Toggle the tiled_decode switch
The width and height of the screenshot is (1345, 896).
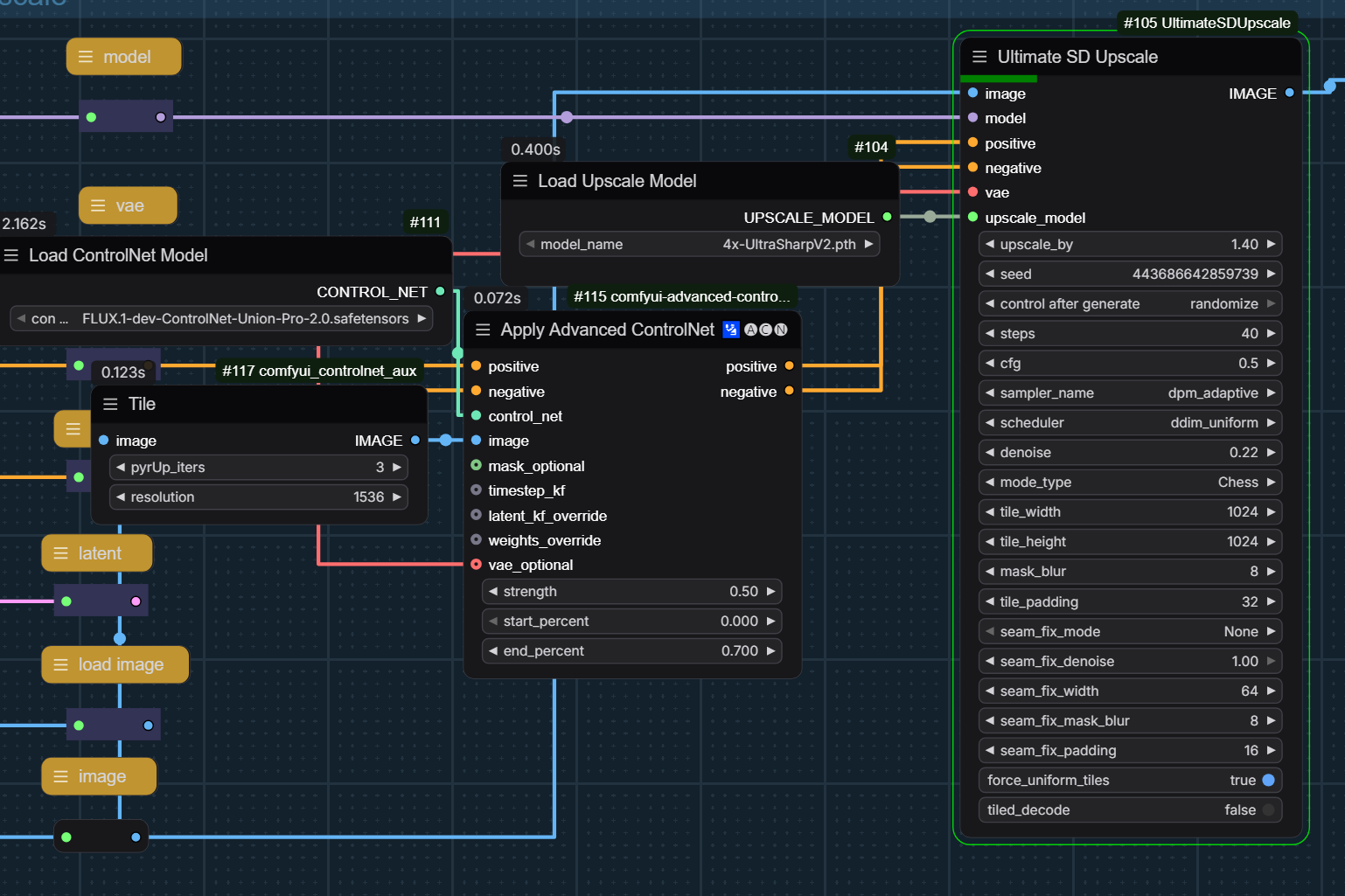pos(1268,809)
